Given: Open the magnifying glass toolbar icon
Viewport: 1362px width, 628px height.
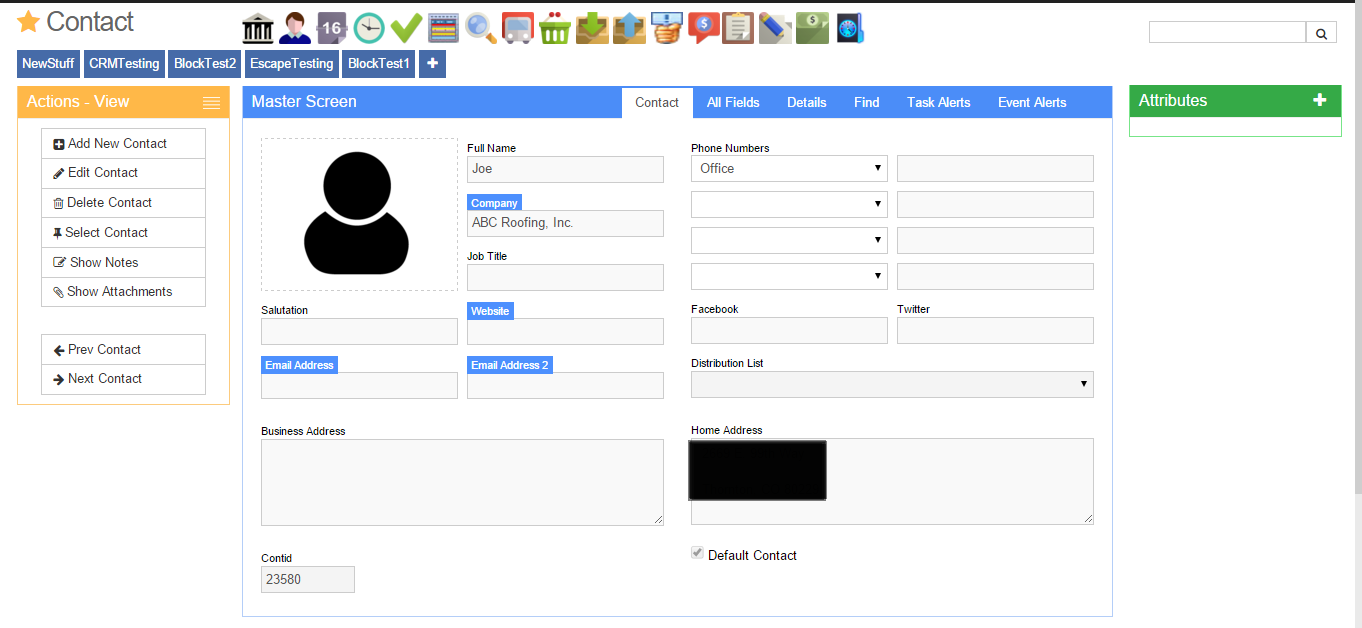Looking at the screenshot, I should (x=480, y=28).
